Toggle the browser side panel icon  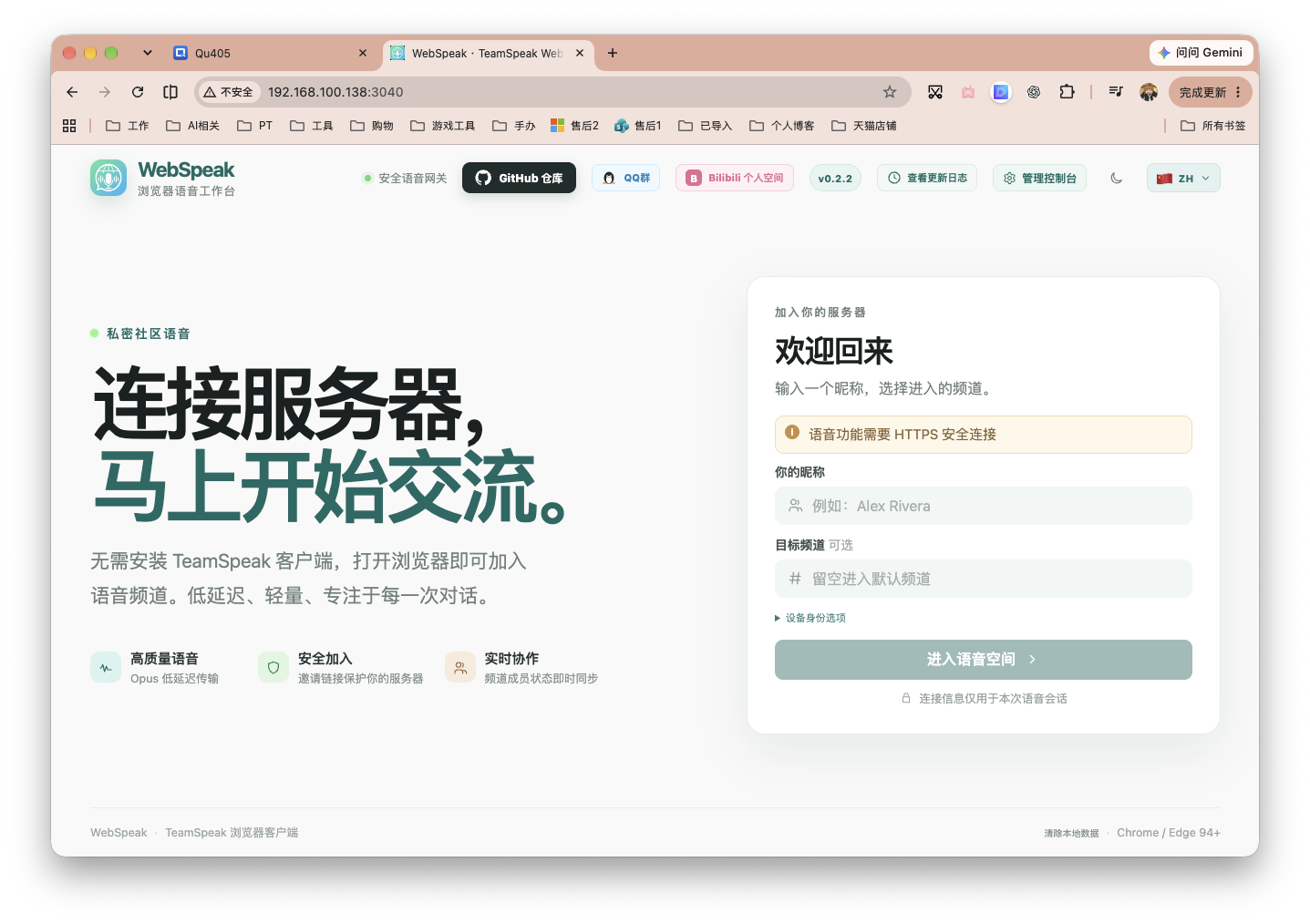170,92
